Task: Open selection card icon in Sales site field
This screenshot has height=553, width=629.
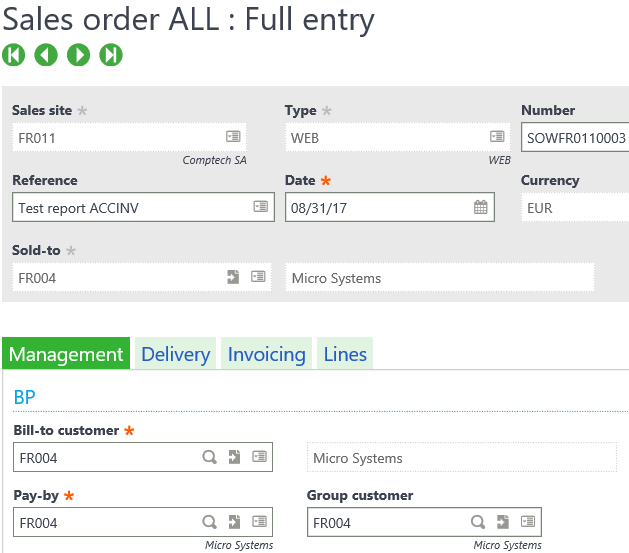Action: click(232, 137)
